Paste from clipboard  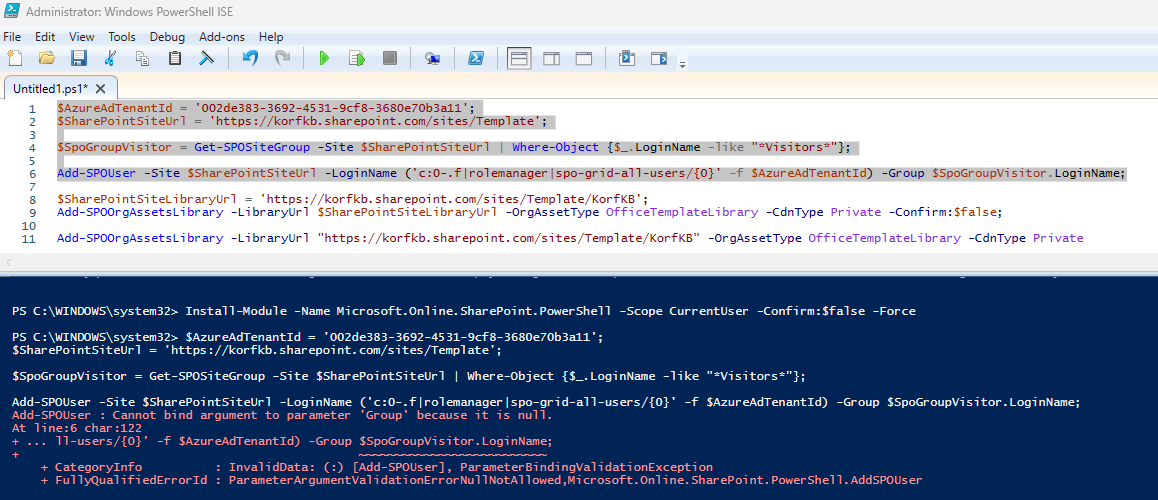(175, 58)
